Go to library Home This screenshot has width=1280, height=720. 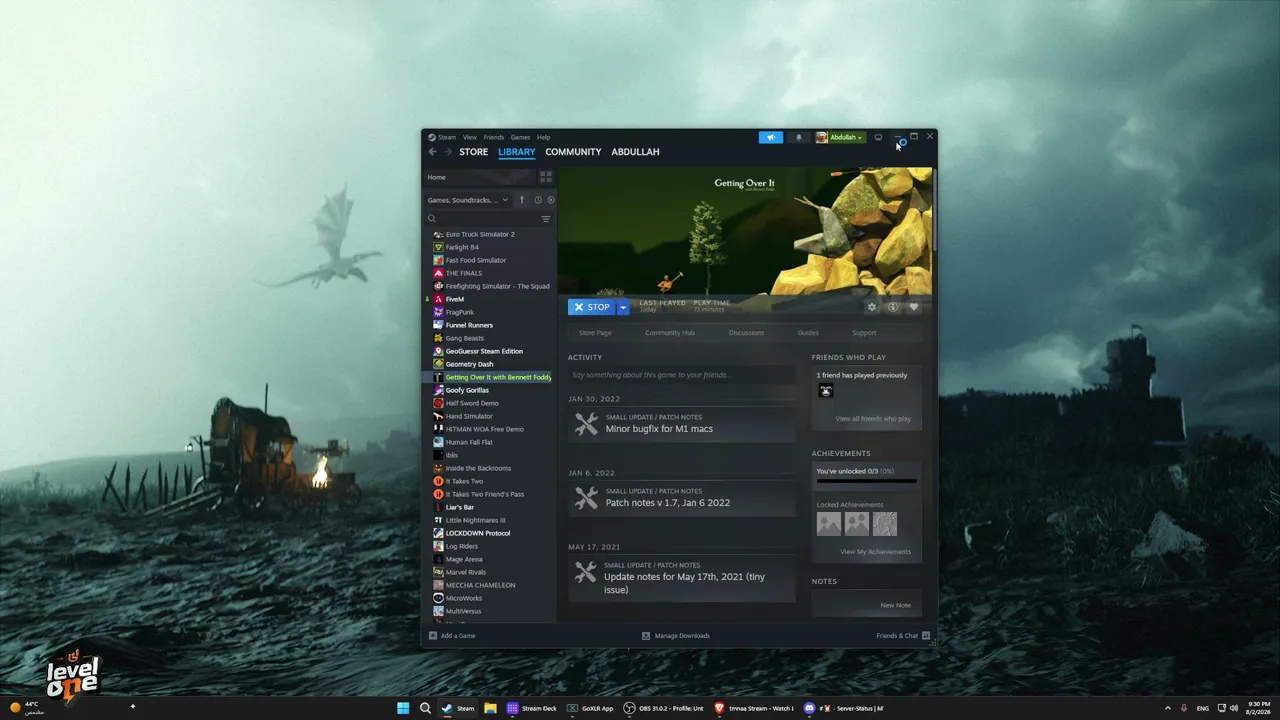click(480, 177)
